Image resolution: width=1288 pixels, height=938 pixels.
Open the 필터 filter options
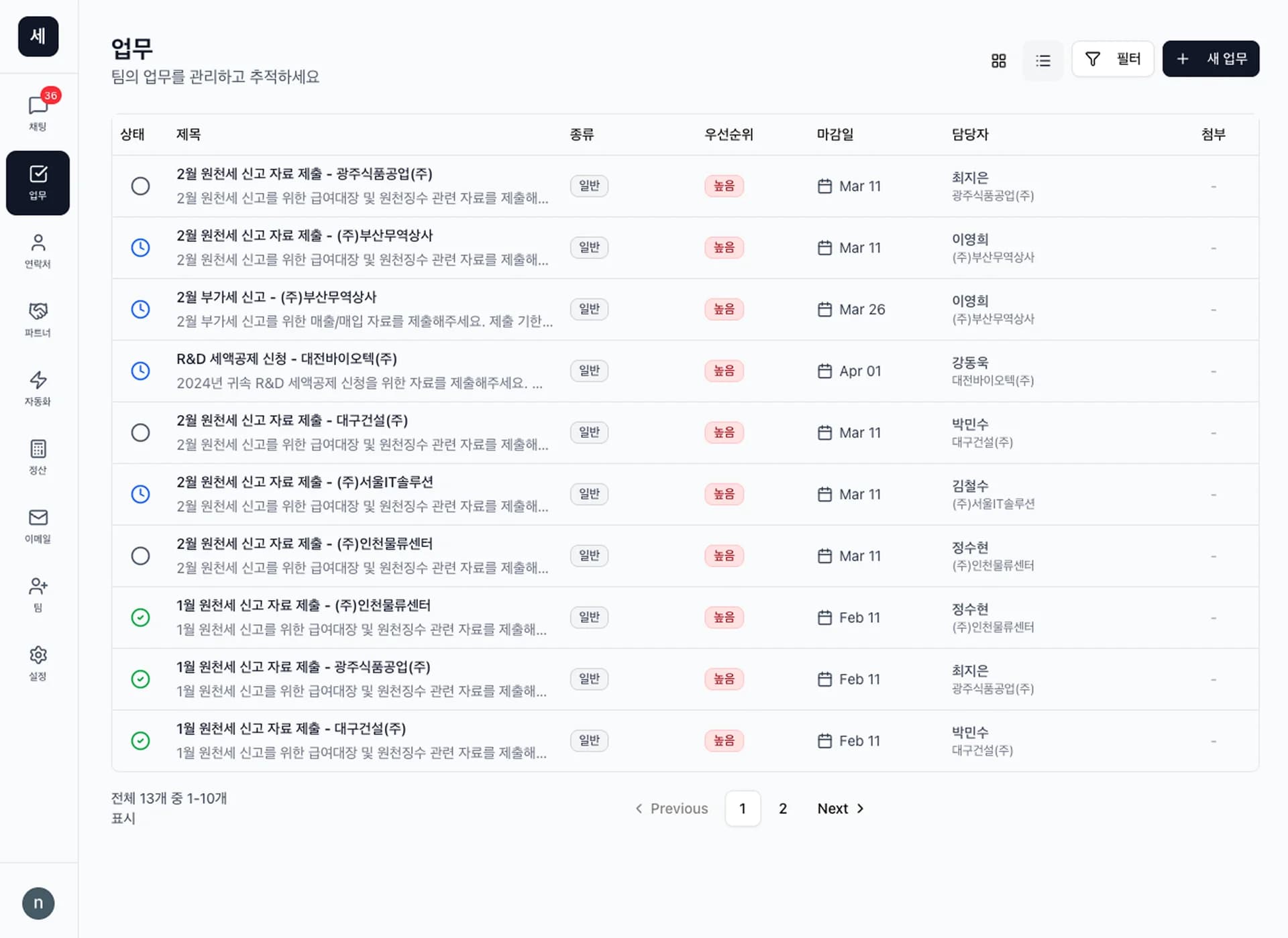1112,59
